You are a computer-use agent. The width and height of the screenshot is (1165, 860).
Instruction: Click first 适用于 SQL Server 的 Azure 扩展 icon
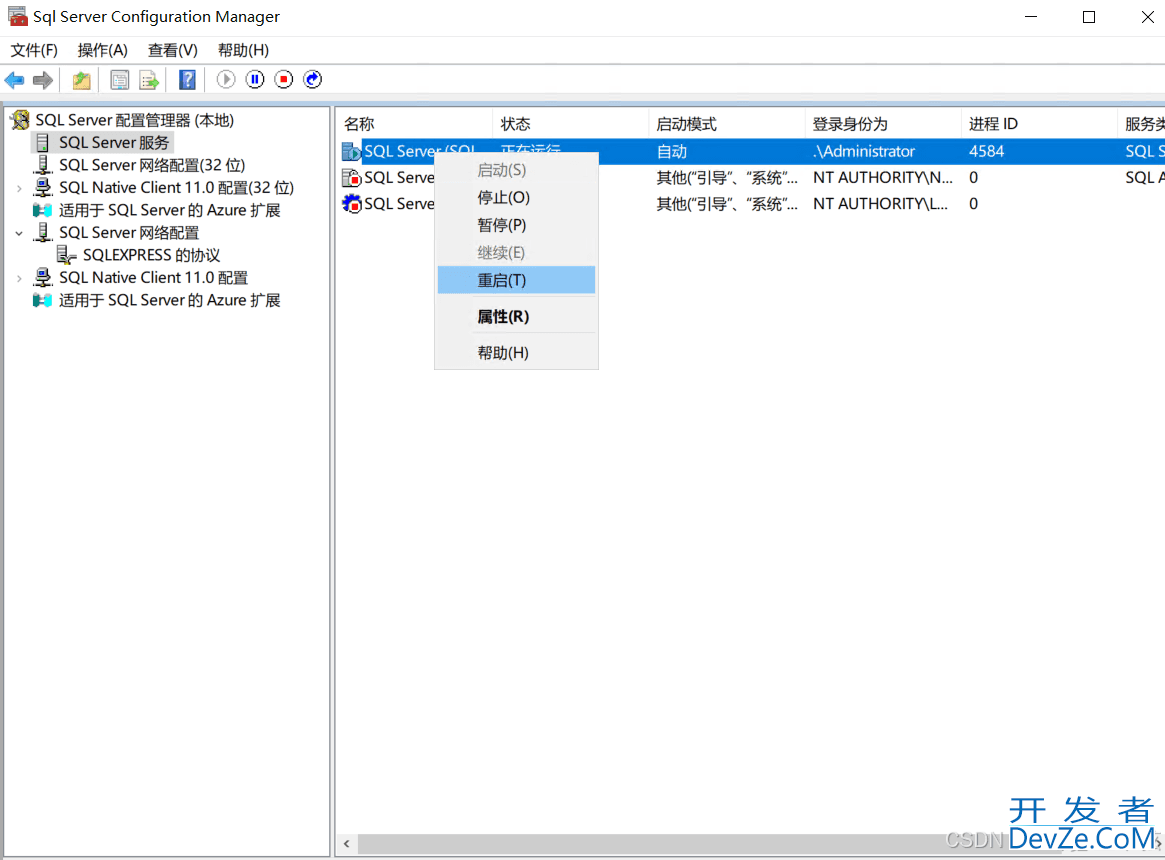point(42,210)
